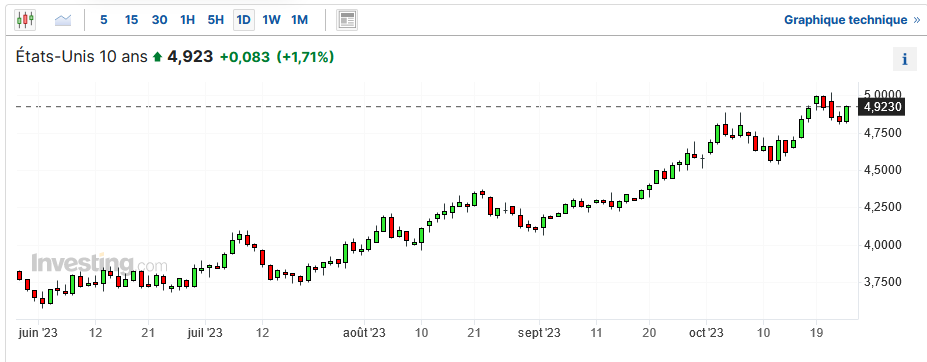The image size is (927, 362).
Task: Click the green up arrow beside price
Action: click(157, 57)
